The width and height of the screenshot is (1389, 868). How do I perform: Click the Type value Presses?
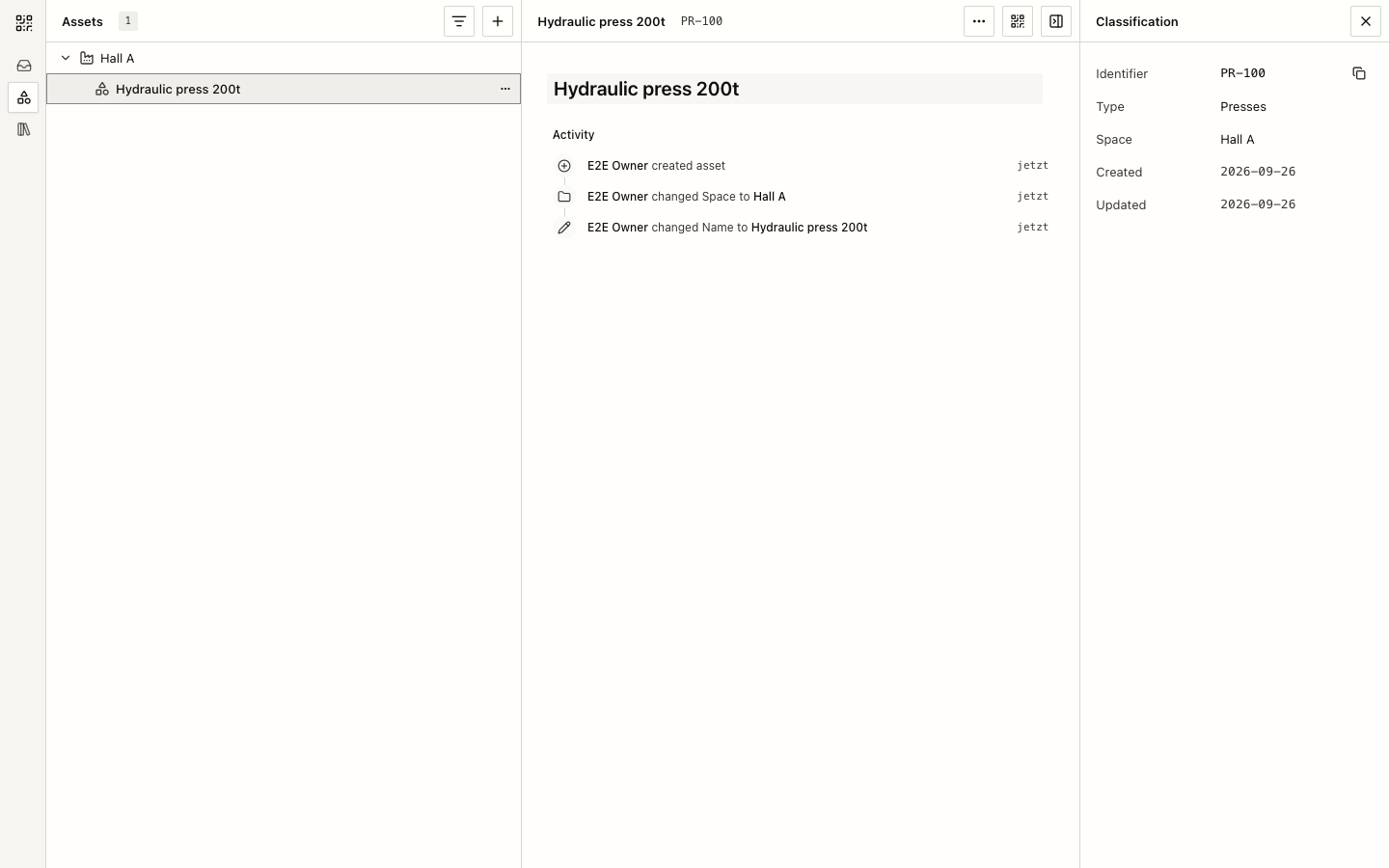click(1243, 107)
